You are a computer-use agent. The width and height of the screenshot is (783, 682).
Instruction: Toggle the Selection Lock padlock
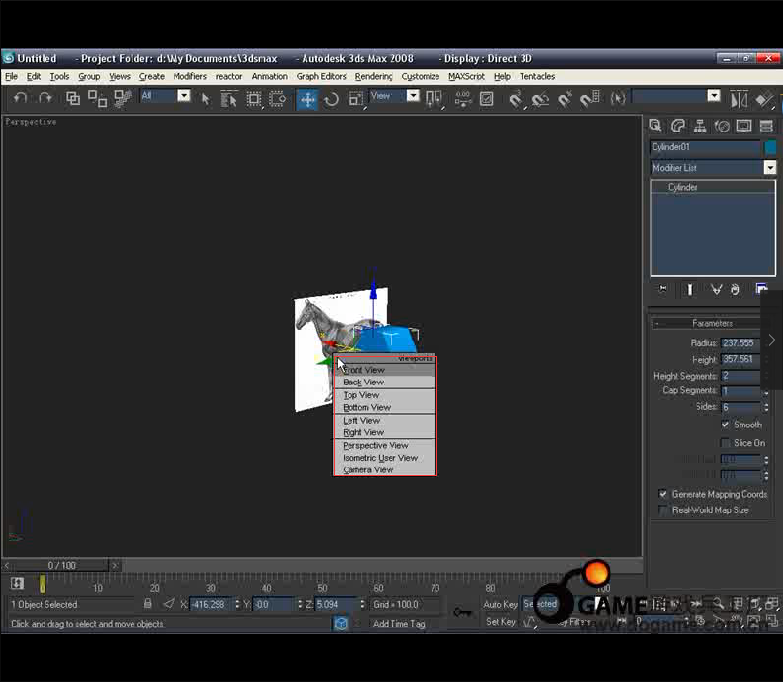147,604
